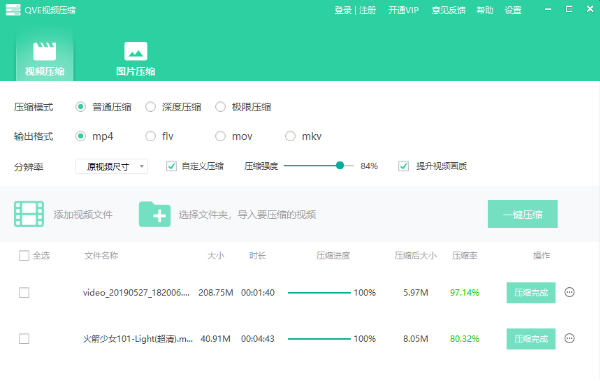Click the 压缩强度 slider handle
The height and width of the screenshot is (391, 600).
(x=340, y=165)
